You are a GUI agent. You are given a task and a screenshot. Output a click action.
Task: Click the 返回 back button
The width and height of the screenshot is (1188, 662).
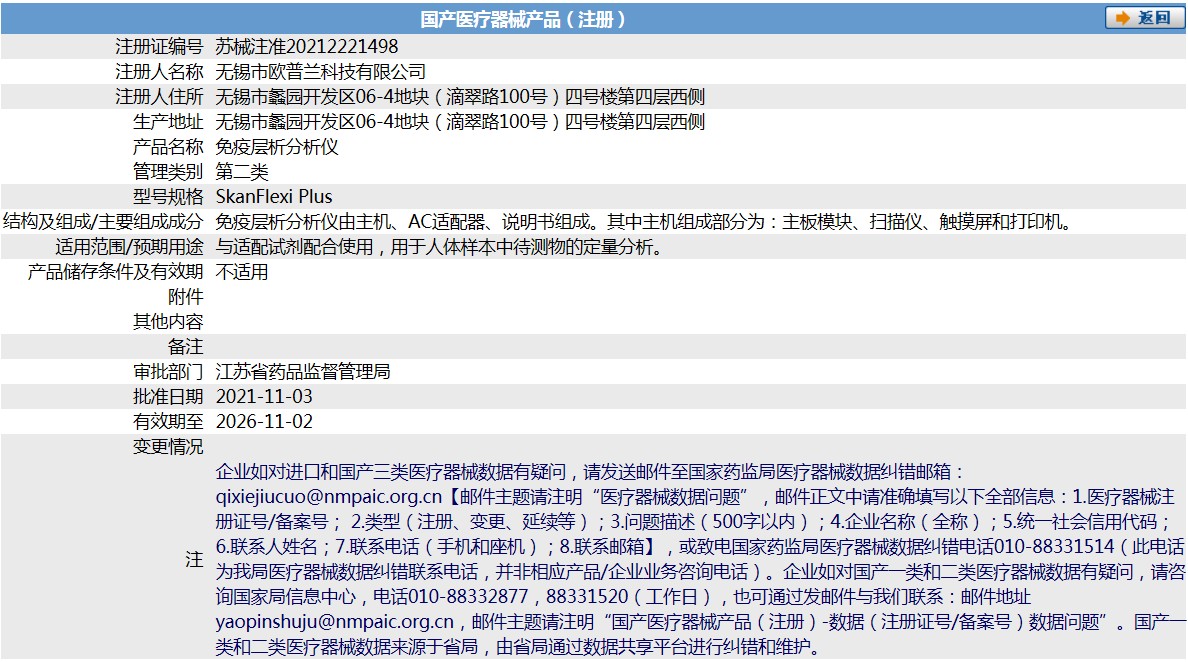pyautogui.click(x=1144, y=17)
